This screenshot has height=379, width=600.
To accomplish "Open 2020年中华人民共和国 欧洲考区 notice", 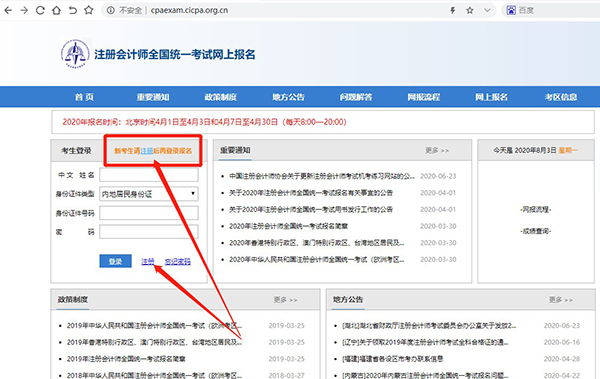I will pos(316,260).
